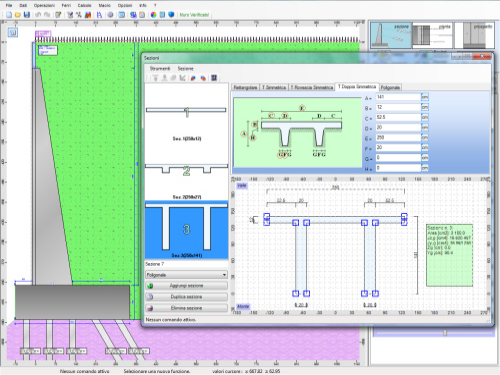Switch to the Poligonale tab
The image size is (500, 375).
pyautogui.click(x=390, y=87)
